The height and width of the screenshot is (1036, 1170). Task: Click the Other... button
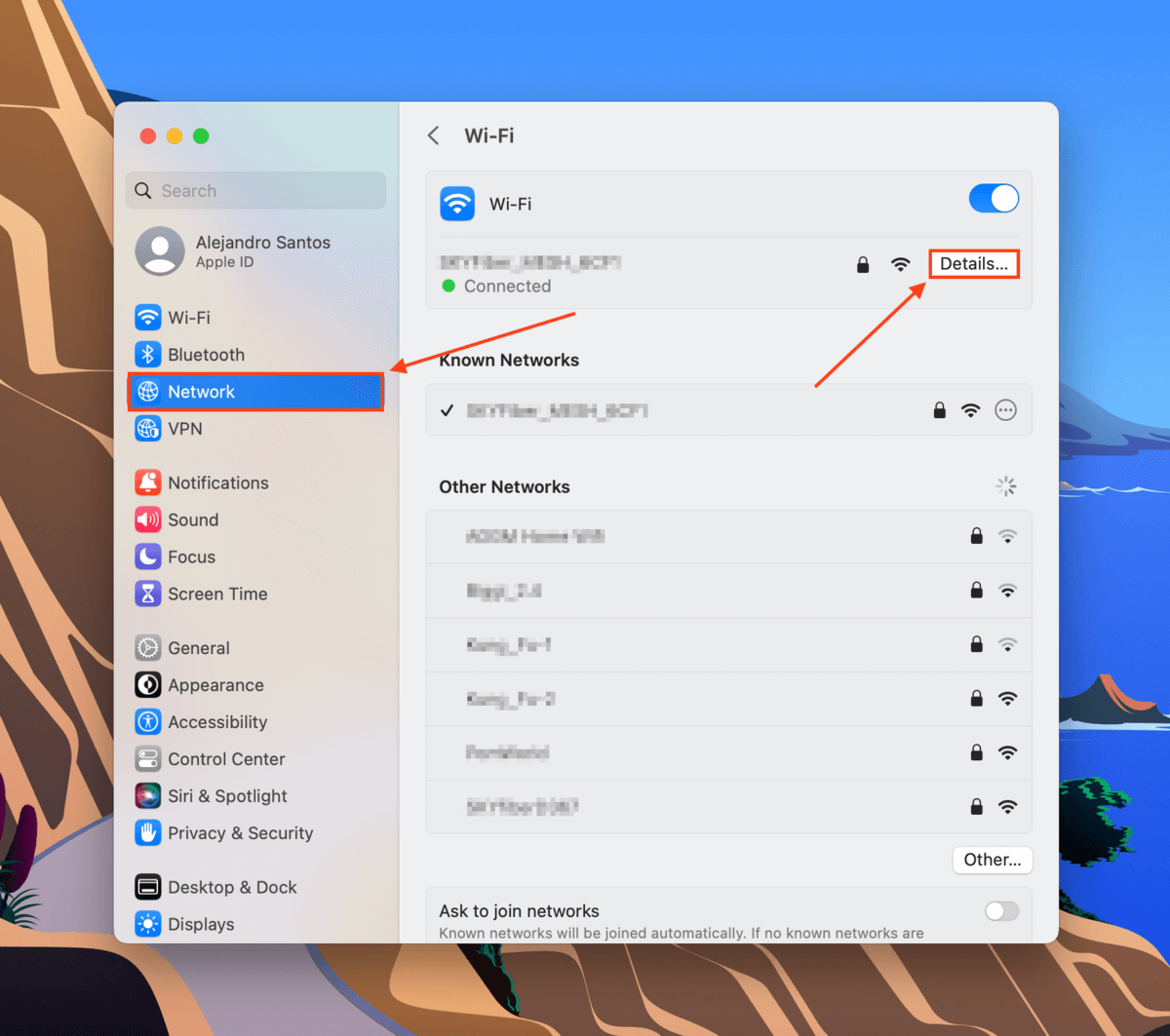(993, 860)
